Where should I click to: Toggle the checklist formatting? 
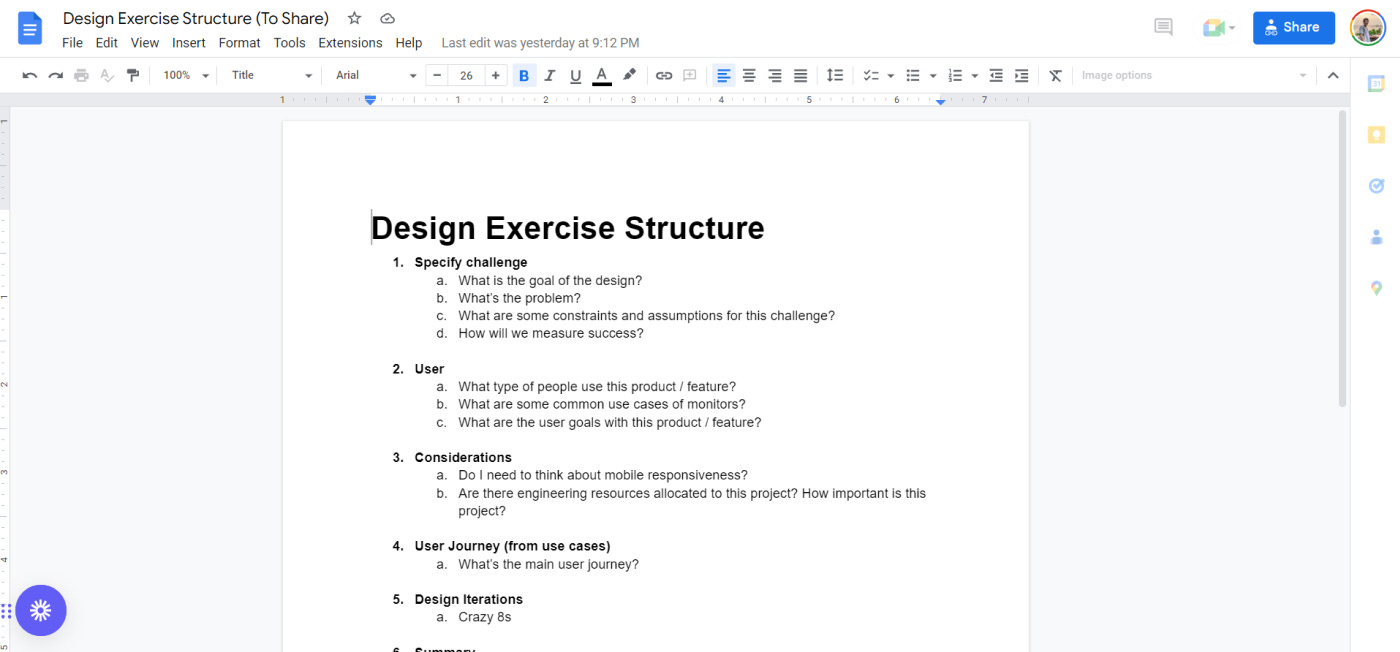click(869, 75)
